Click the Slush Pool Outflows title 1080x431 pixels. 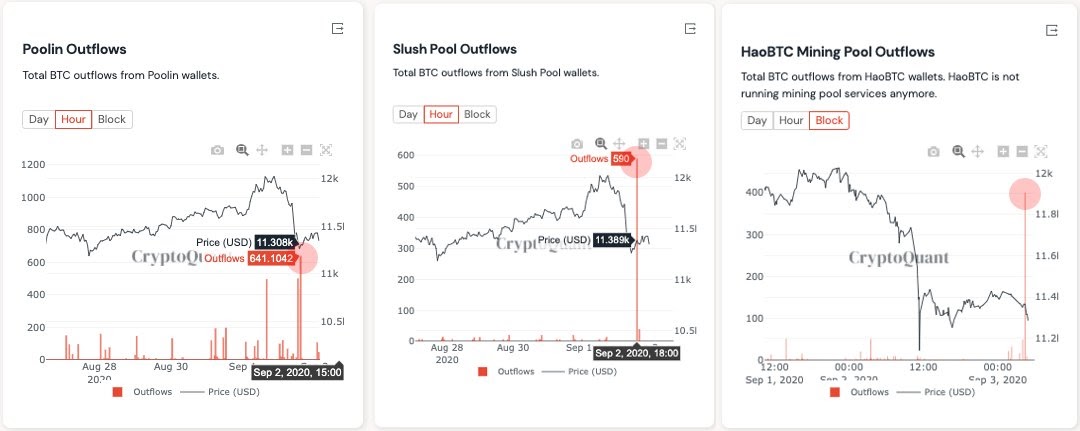pyautogui.click(x=455, y=49)
